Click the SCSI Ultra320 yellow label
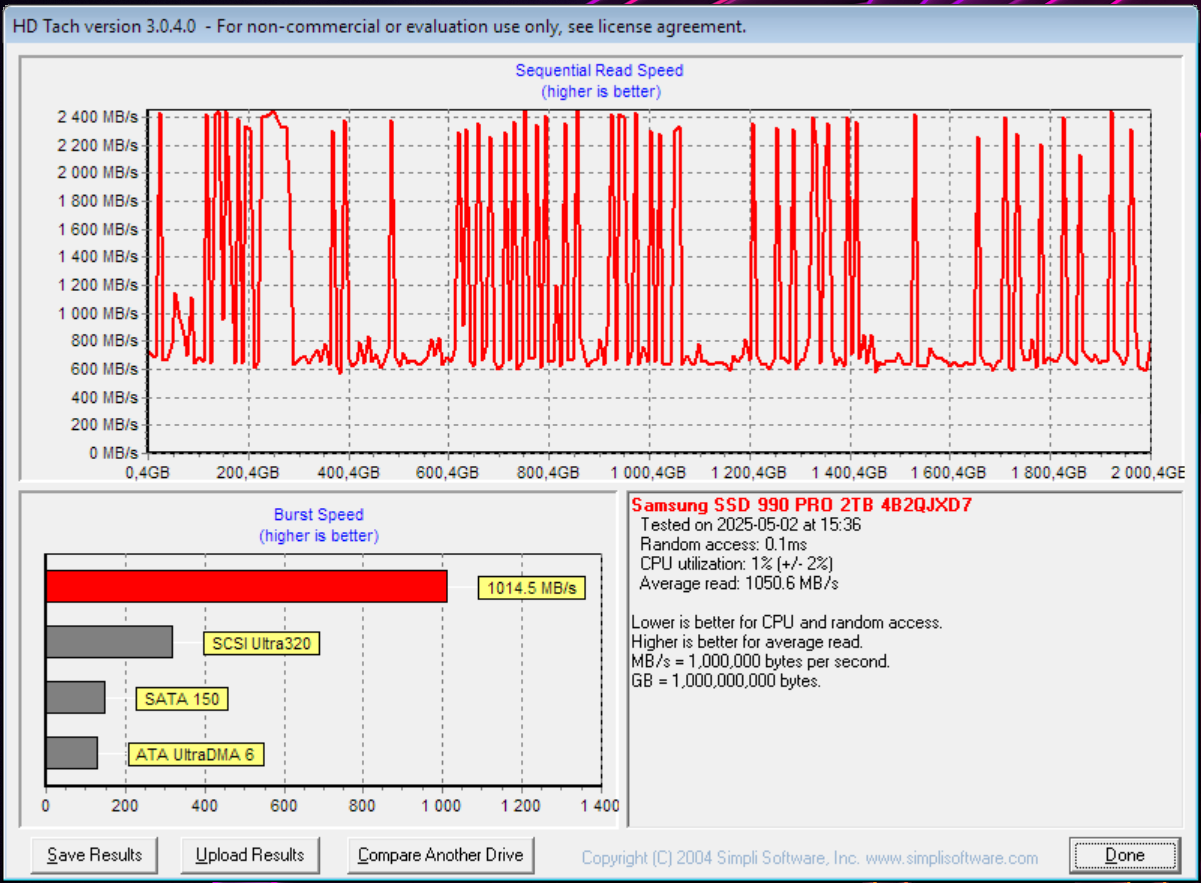This screenshot has height=883, width=1201. 261,643
